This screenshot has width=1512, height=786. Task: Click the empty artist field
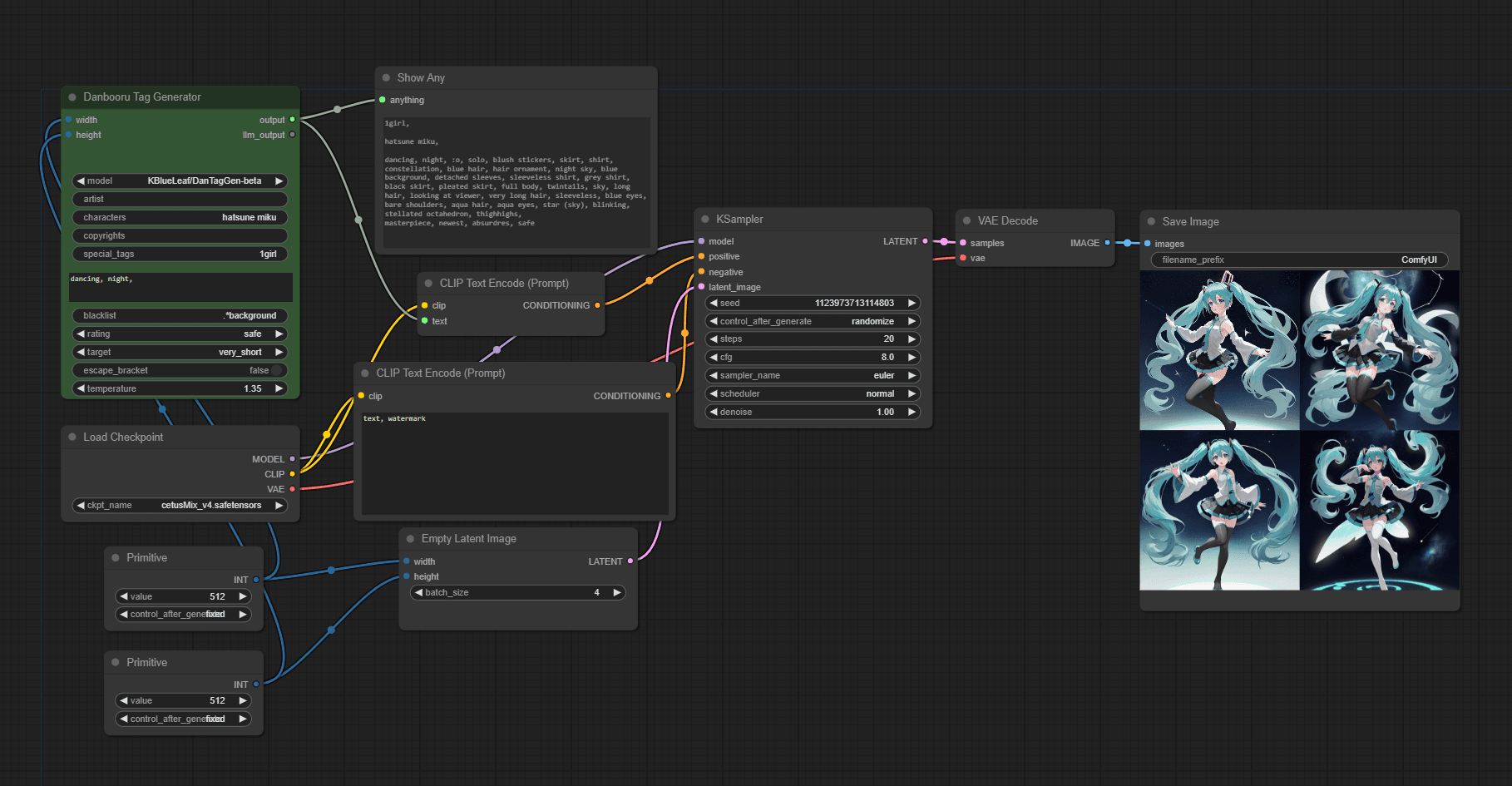[180, 199]
